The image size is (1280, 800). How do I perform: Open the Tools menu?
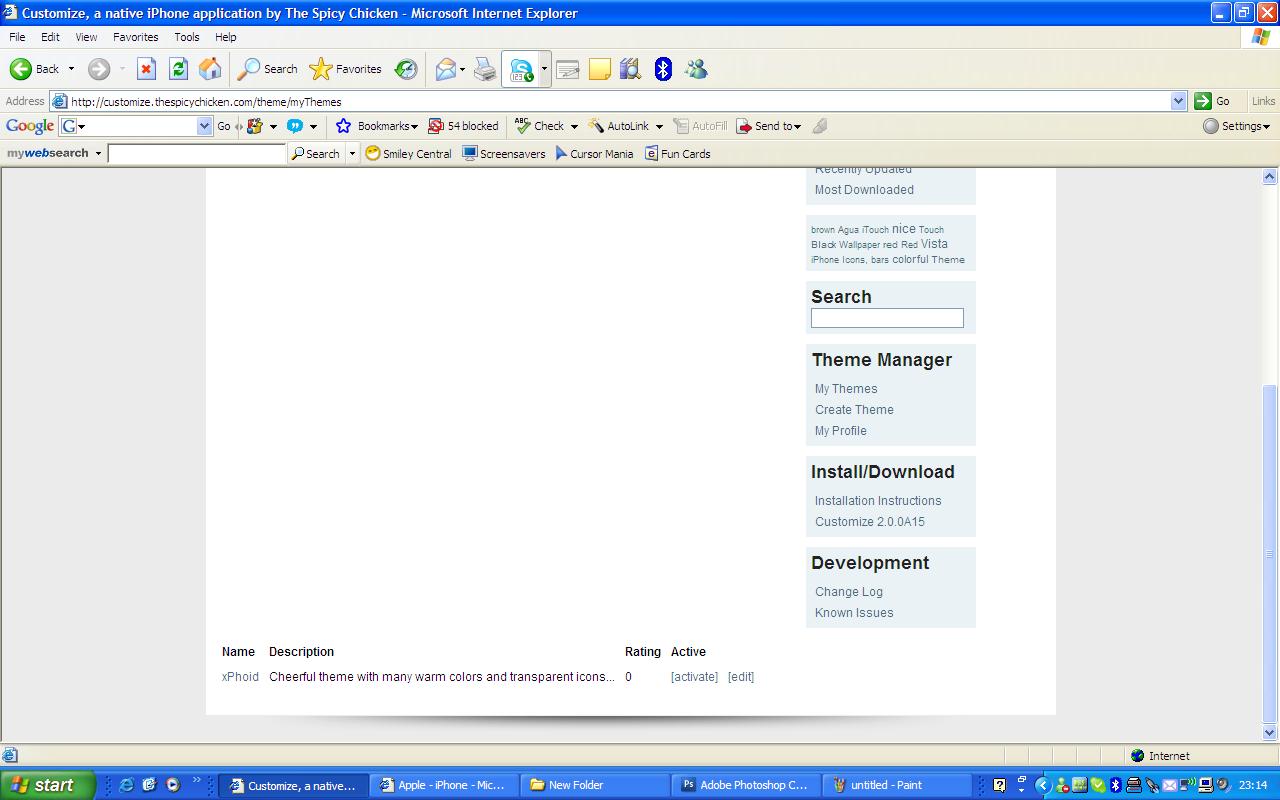[187, 37]
